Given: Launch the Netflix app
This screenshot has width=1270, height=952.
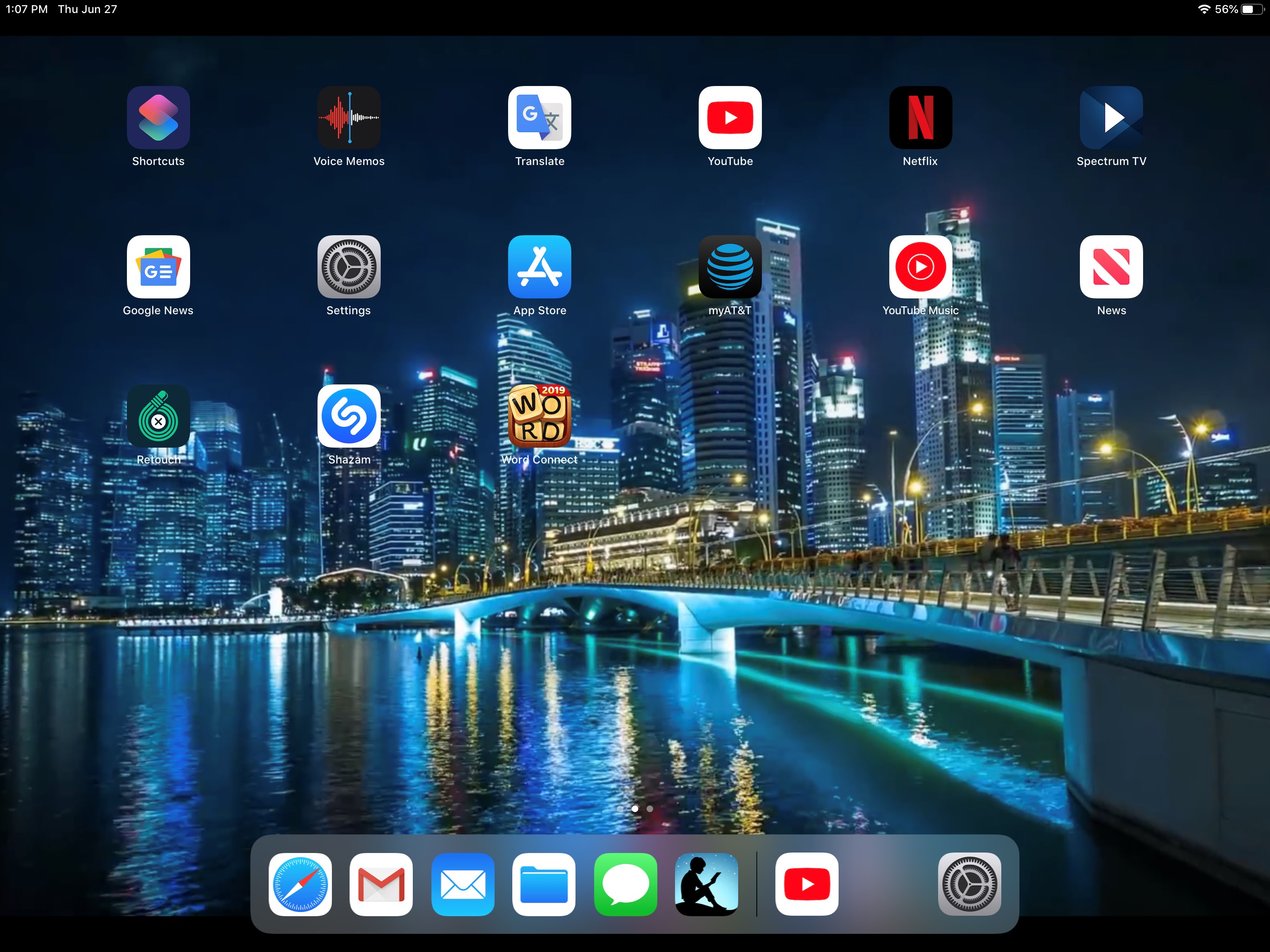Looking at the screenshot, I should point(921,118).
